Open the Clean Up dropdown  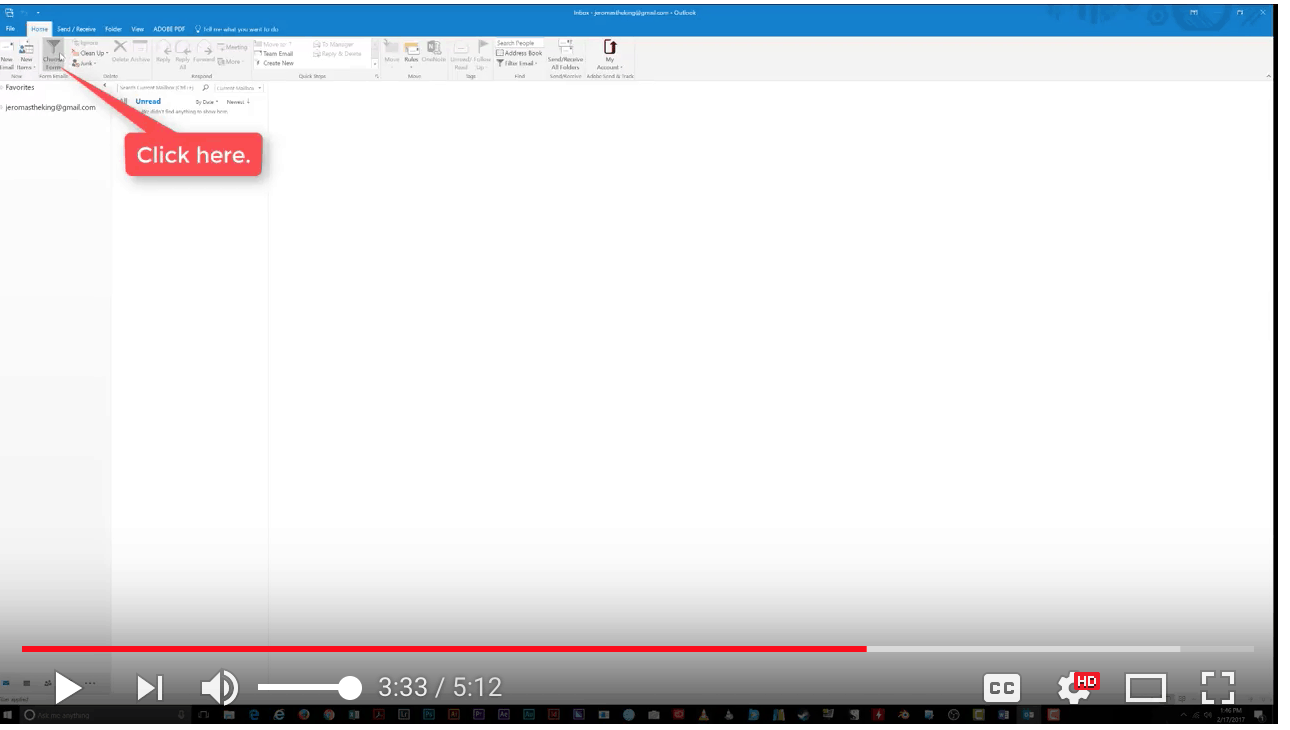89,53
